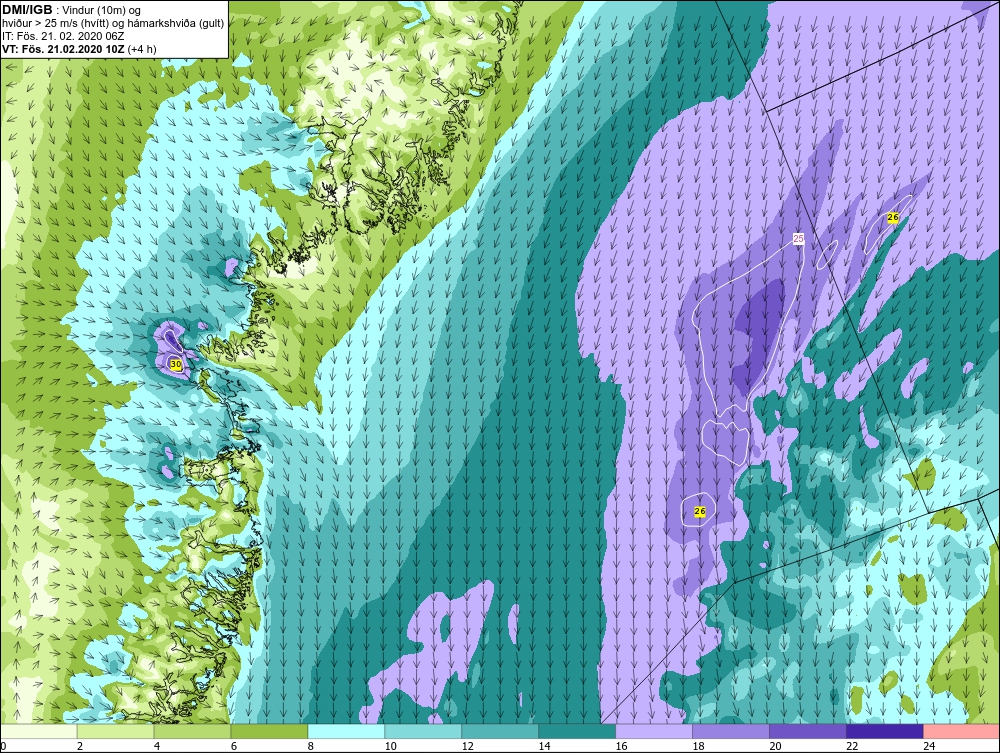The image size is (1000, 753).
Task: Click the 0-2 m/s legend swatch
Action: point(39,731)
